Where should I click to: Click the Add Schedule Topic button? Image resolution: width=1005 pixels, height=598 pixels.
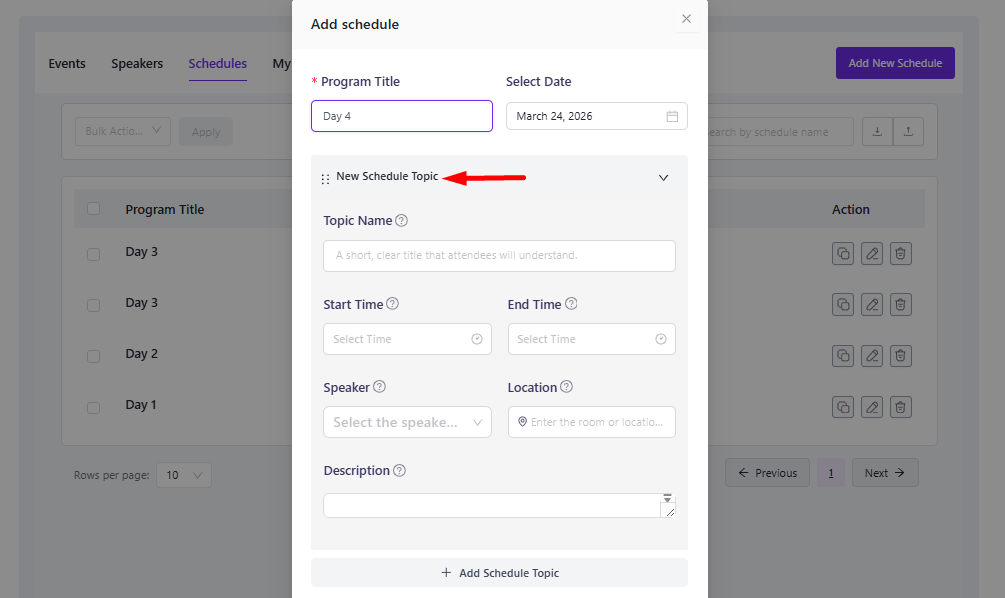(x=499, y=573)
